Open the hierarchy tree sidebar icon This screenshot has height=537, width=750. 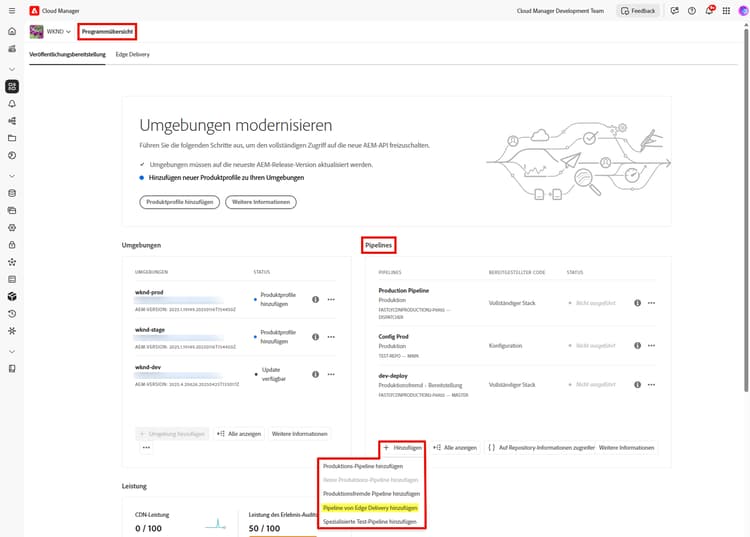12,121
